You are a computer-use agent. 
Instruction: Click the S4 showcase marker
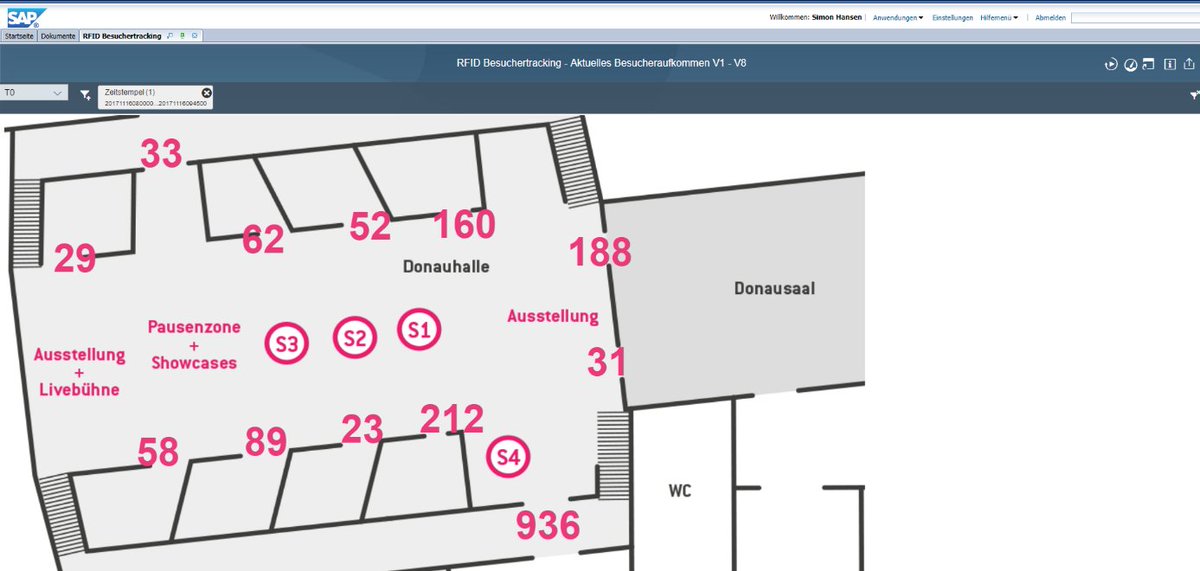(x=508, y=457)
